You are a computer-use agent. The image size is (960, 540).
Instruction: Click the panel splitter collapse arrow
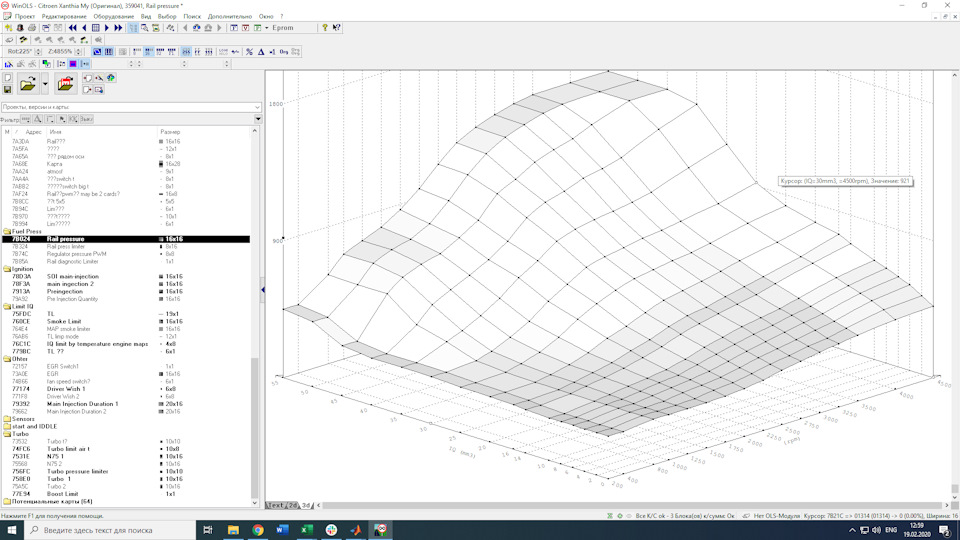pos(263,290)
